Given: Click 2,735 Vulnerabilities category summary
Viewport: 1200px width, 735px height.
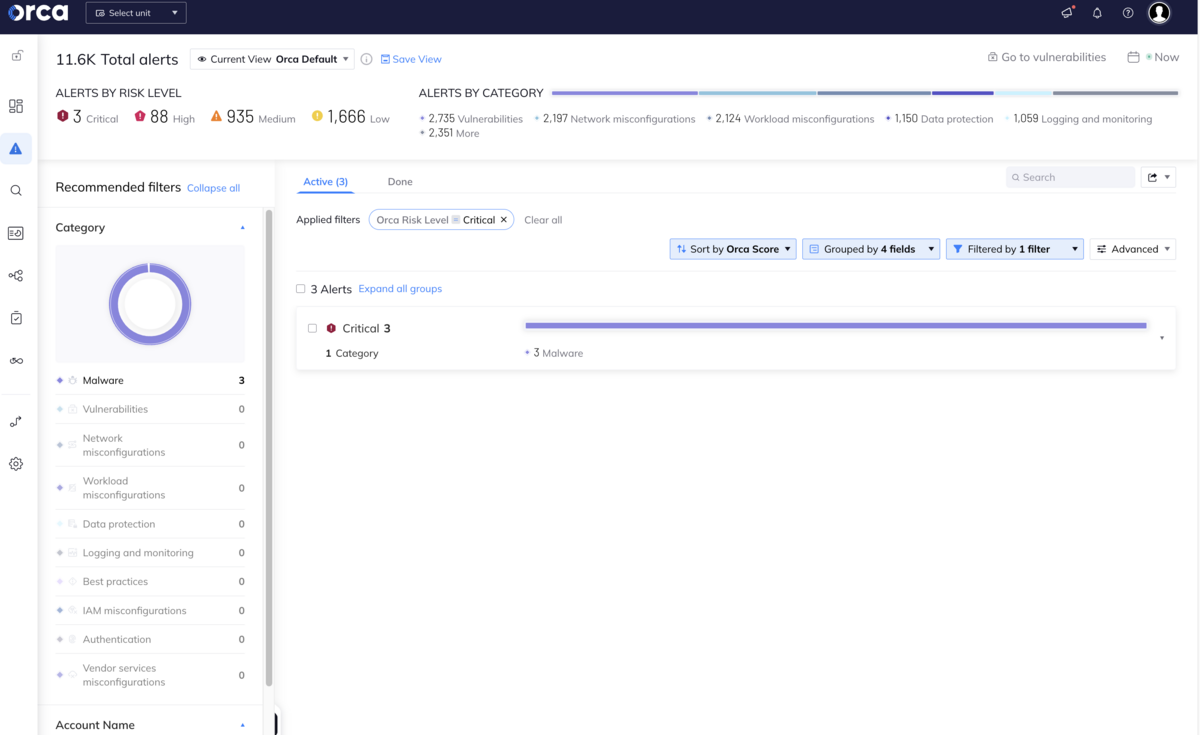Looking at the screenshot, I should tap(471, 119).
